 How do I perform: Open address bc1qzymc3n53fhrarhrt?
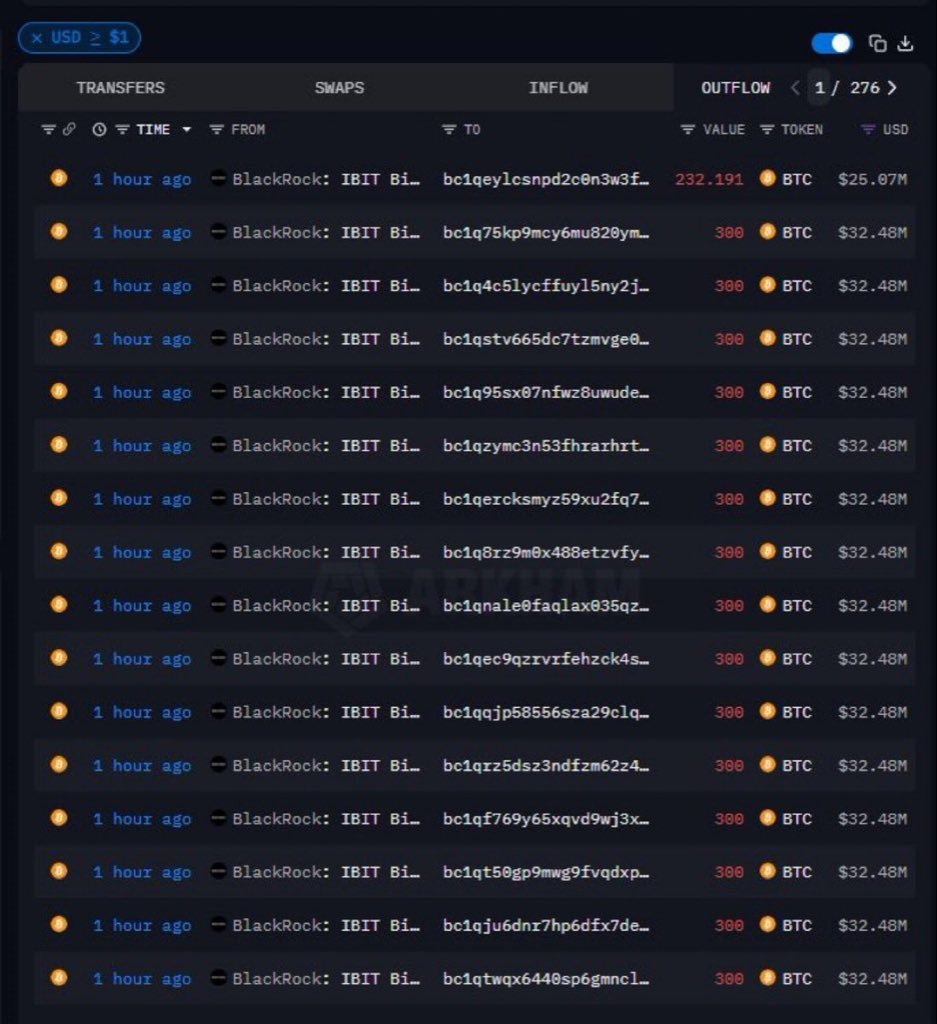point(546,445)
